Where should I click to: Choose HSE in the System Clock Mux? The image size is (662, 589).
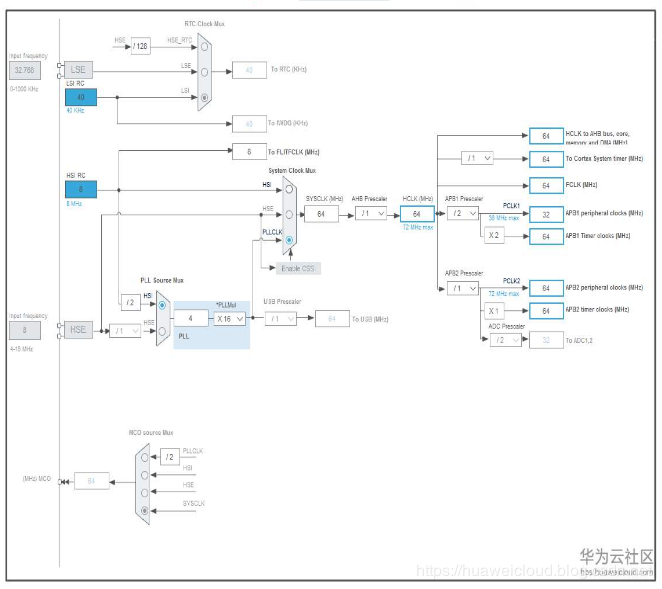tap(289, 214)
